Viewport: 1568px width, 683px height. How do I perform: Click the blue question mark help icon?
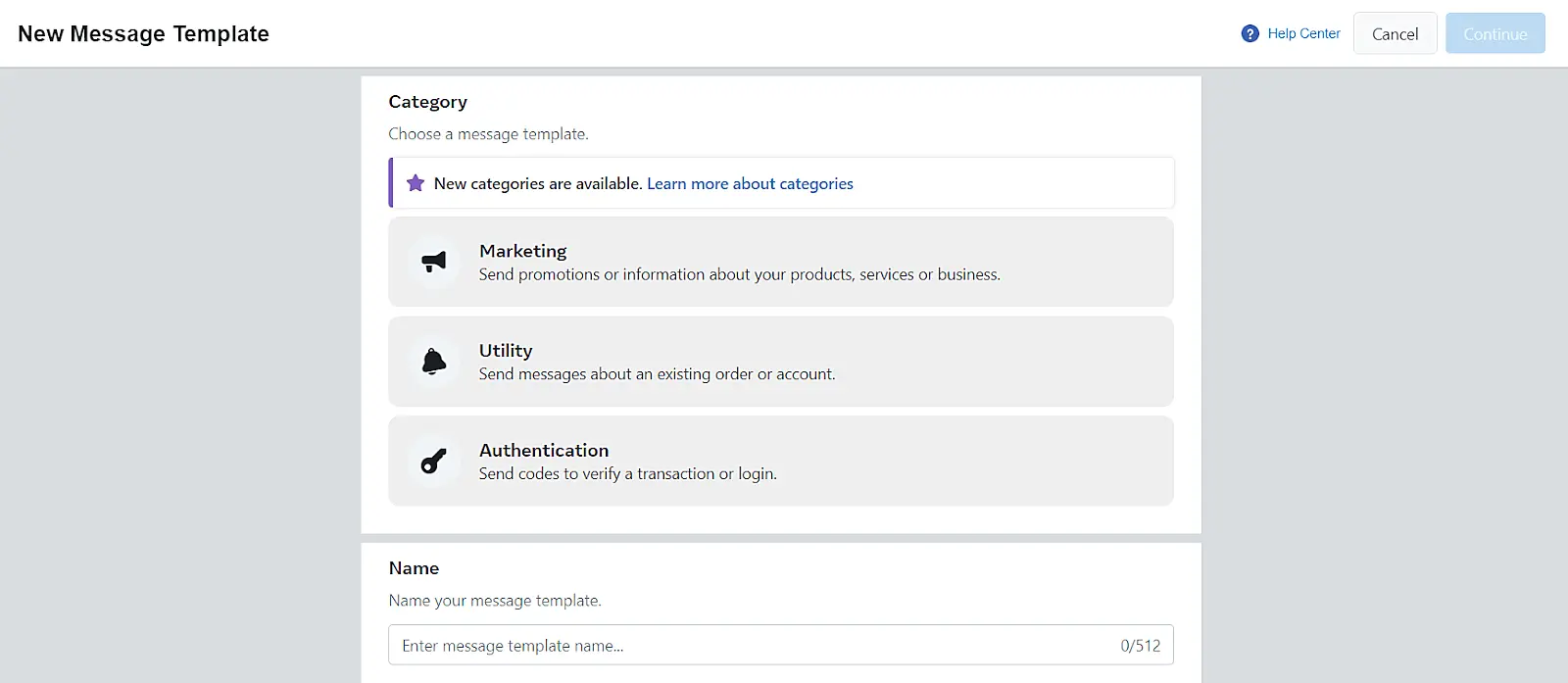[x=1249, y=33]
